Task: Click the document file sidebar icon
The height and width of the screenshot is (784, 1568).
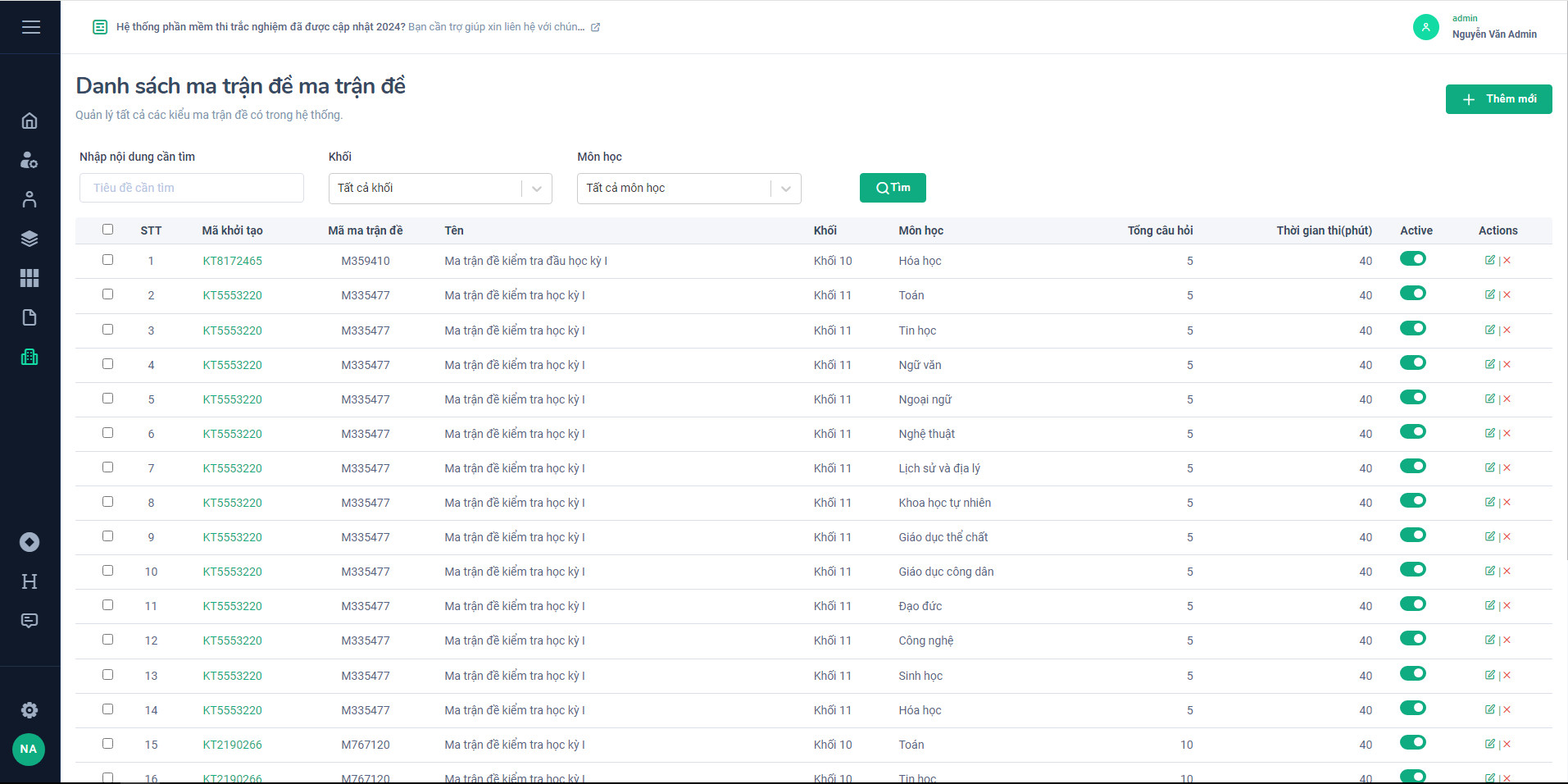Action: [x=30, y=317]
